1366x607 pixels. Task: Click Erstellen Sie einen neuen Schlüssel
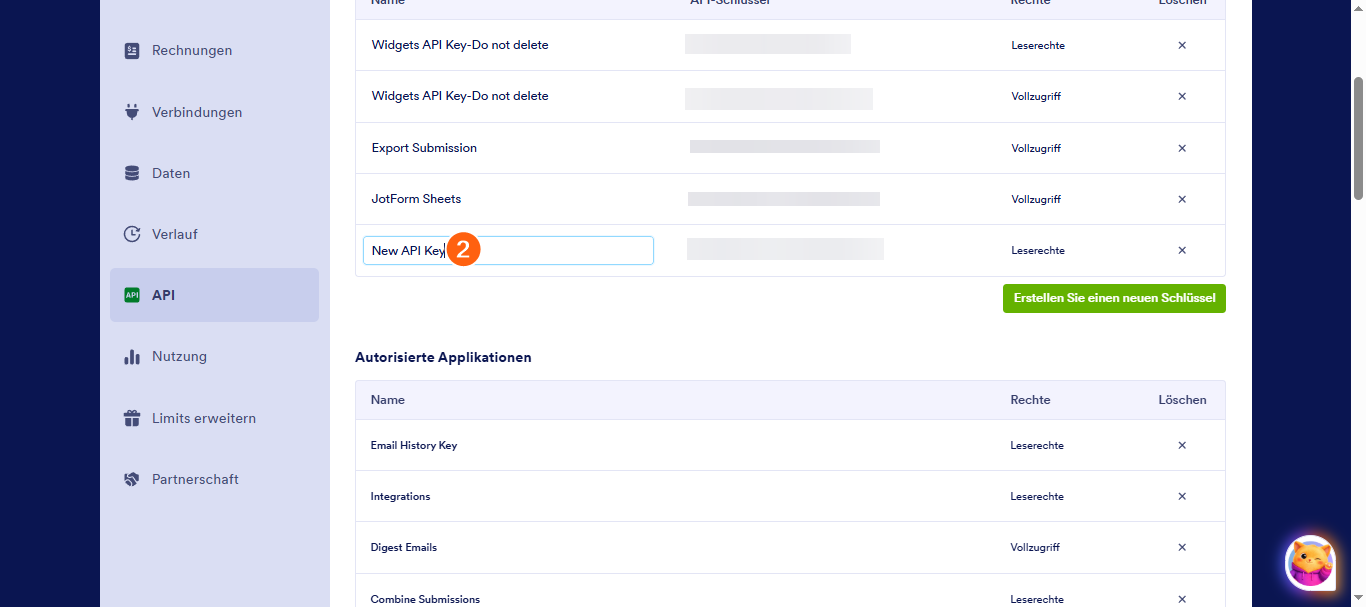[1114, 298]
